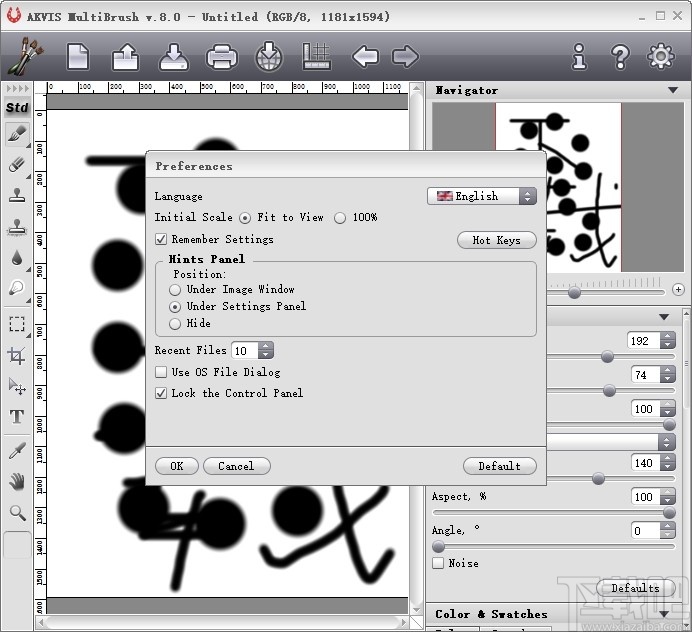Select the Clone Stamp tool
The height and width of the screenshot is (632, 692).
coord(17,195)
